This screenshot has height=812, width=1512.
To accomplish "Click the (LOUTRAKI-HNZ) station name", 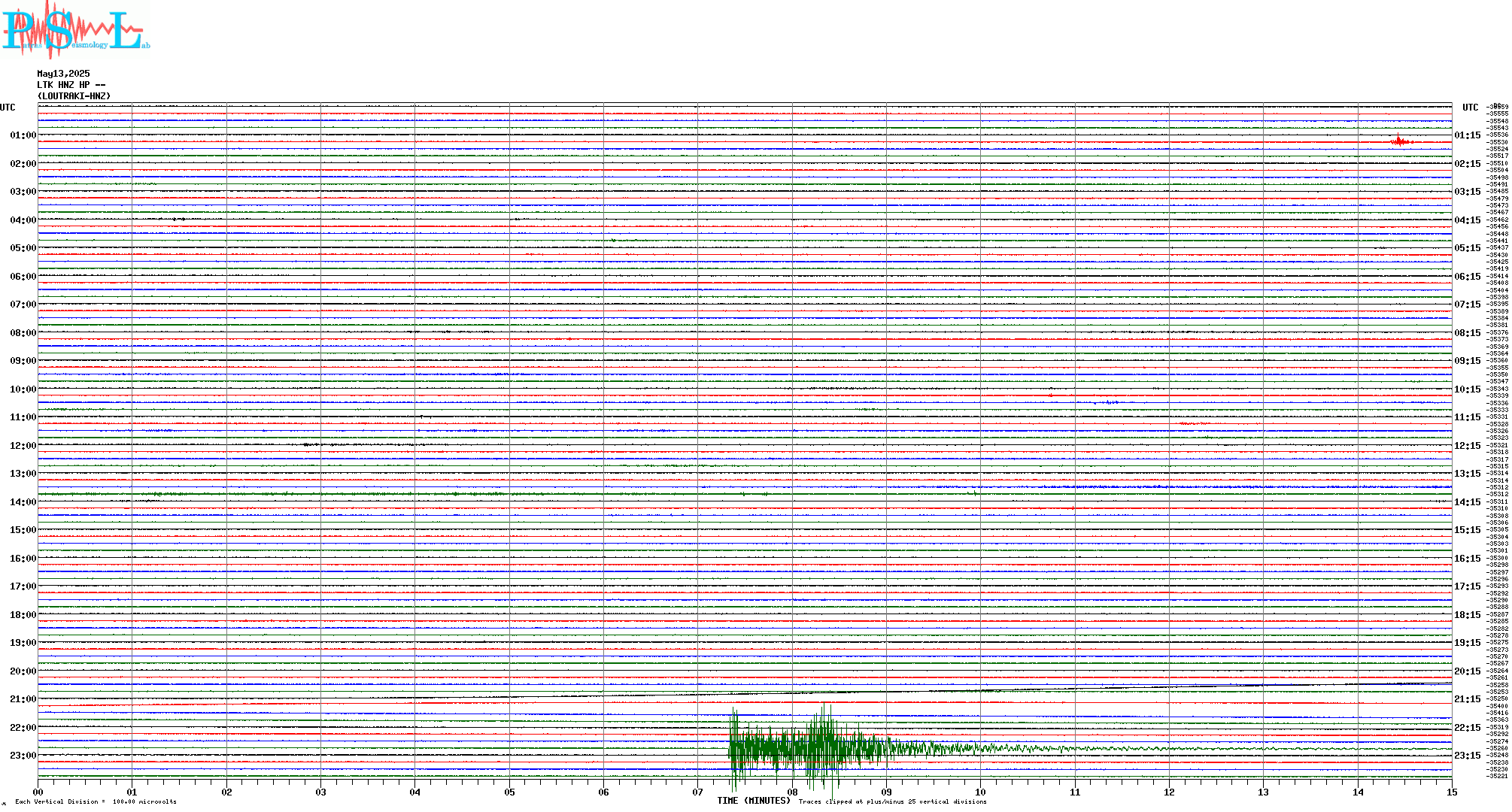I will click(74, 96).
